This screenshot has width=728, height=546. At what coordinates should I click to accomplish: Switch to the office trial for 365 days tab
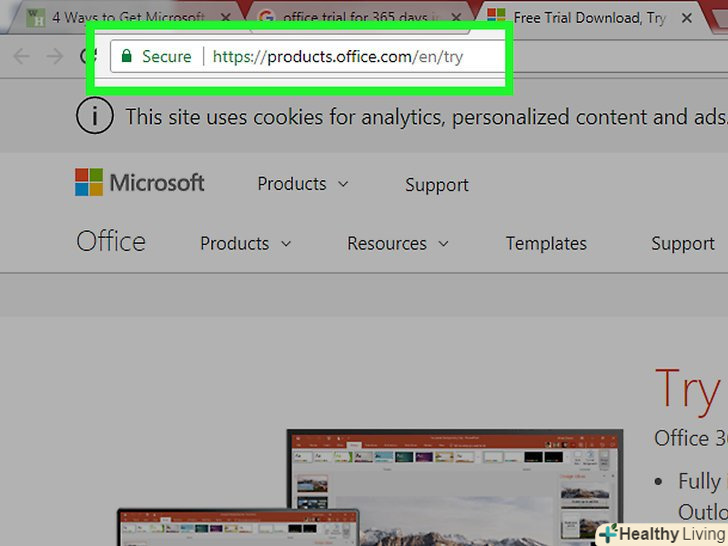click(360, 18)
